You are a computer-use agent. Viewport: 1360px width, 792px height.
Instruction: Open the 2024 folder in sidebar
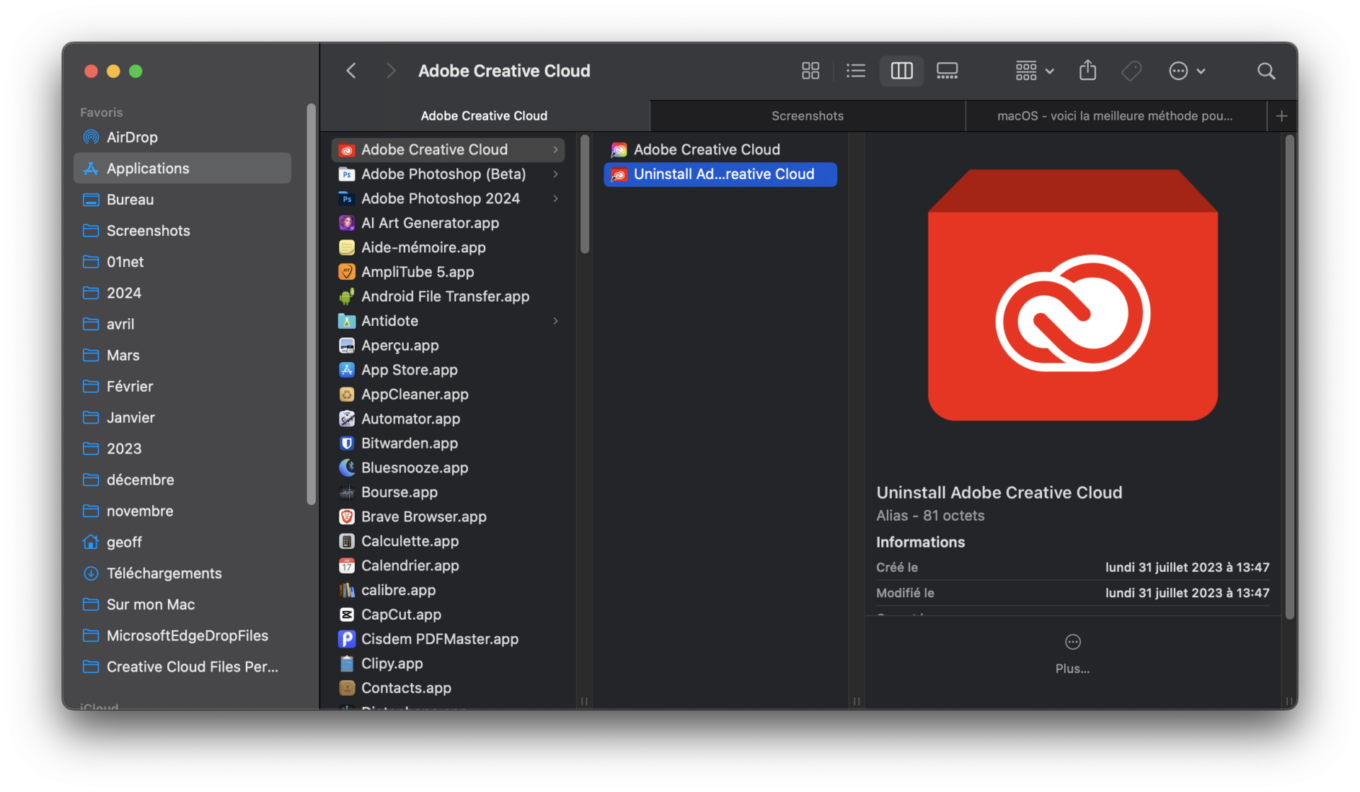click(182, 293)
